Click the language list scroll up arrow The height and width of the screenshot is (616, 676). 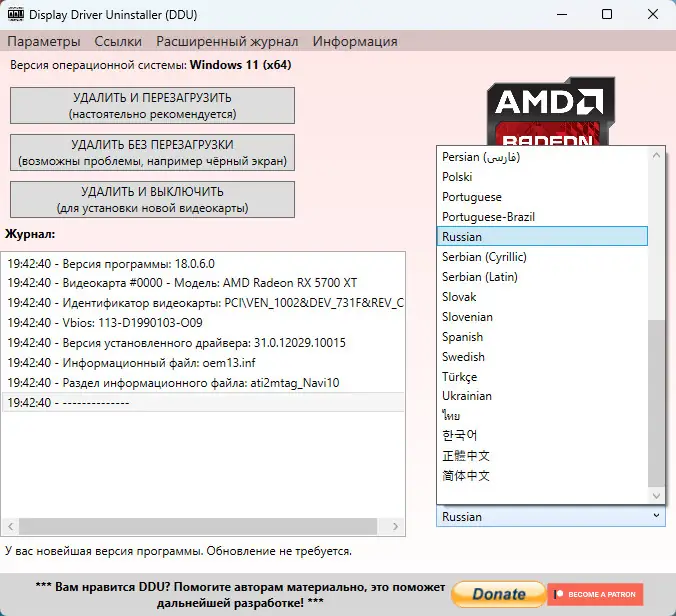657,155
